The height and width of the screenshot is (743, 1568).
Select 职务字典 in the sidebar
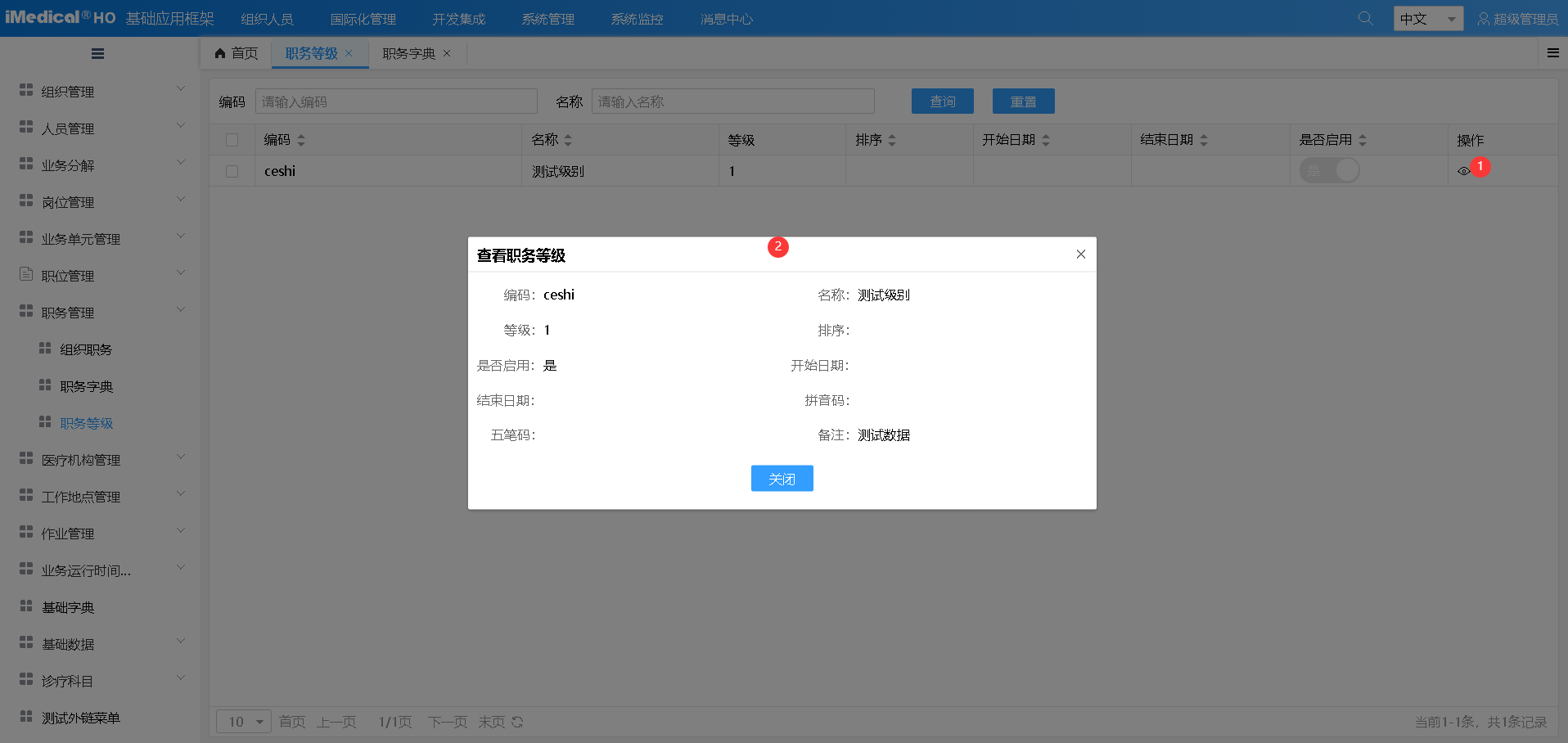(x=87, y=386)
